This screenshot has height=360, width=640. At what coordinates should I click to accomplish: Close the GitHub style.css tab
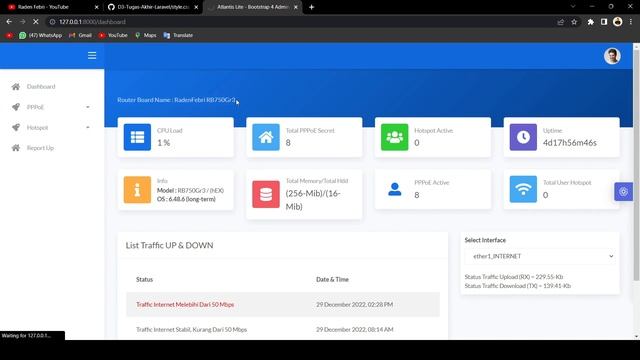[196, 7]
